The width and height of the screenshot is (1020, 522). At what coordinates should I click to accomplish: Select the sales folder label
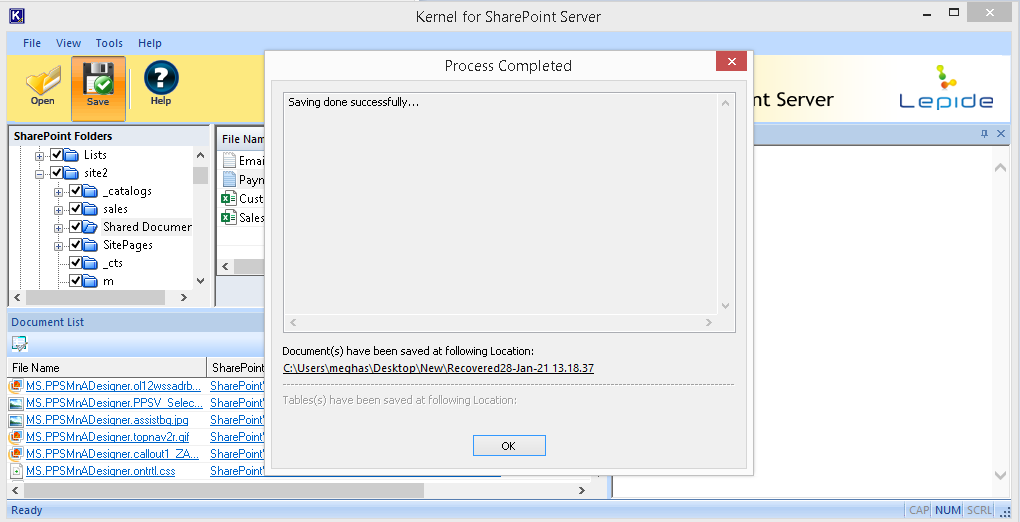(x=115, y=209)
